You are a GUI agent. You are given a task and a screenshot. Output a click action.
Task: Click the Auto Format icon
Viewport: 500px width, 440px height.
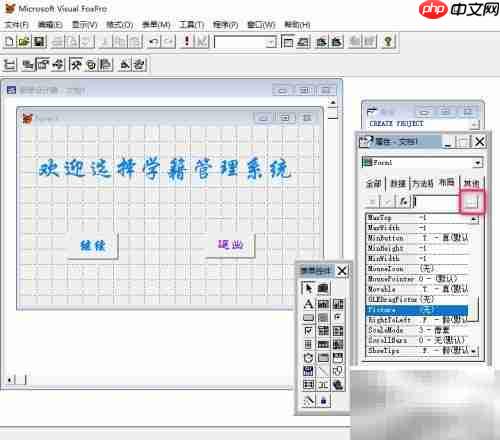click(140, 65)
